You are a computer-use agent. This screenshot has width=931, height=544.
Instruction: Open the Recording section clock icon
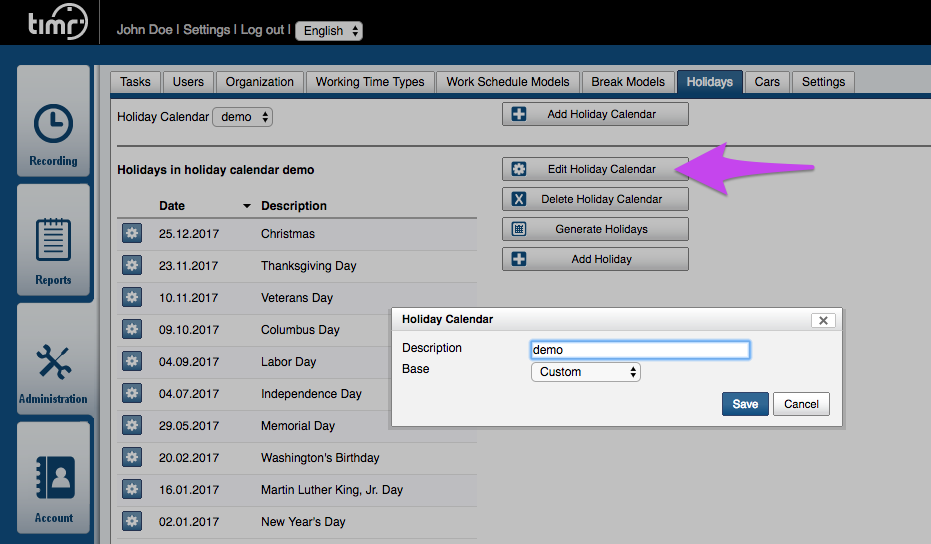pos(53,124)
